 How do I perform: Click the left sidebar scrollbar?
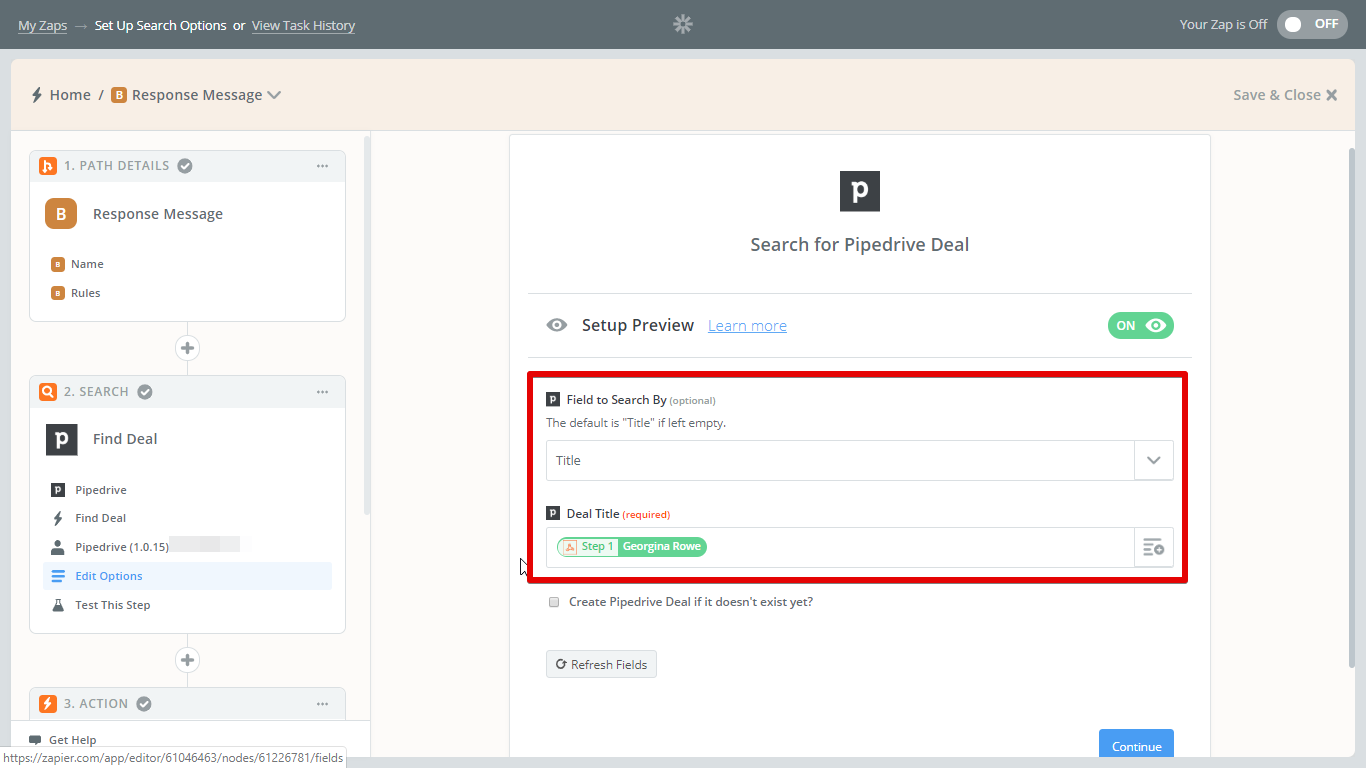[367, 325]
